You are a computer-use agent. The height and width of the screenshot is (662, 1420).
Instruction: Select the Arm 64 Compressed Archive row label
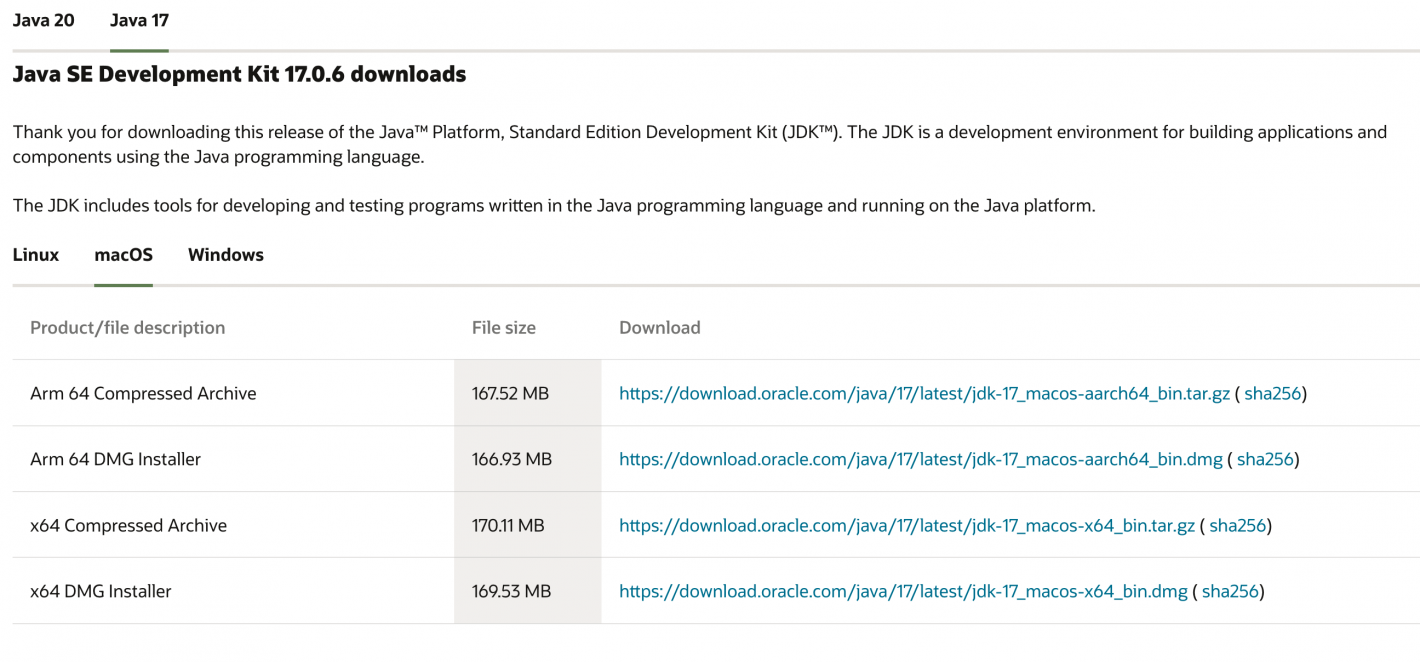(143, 393)
